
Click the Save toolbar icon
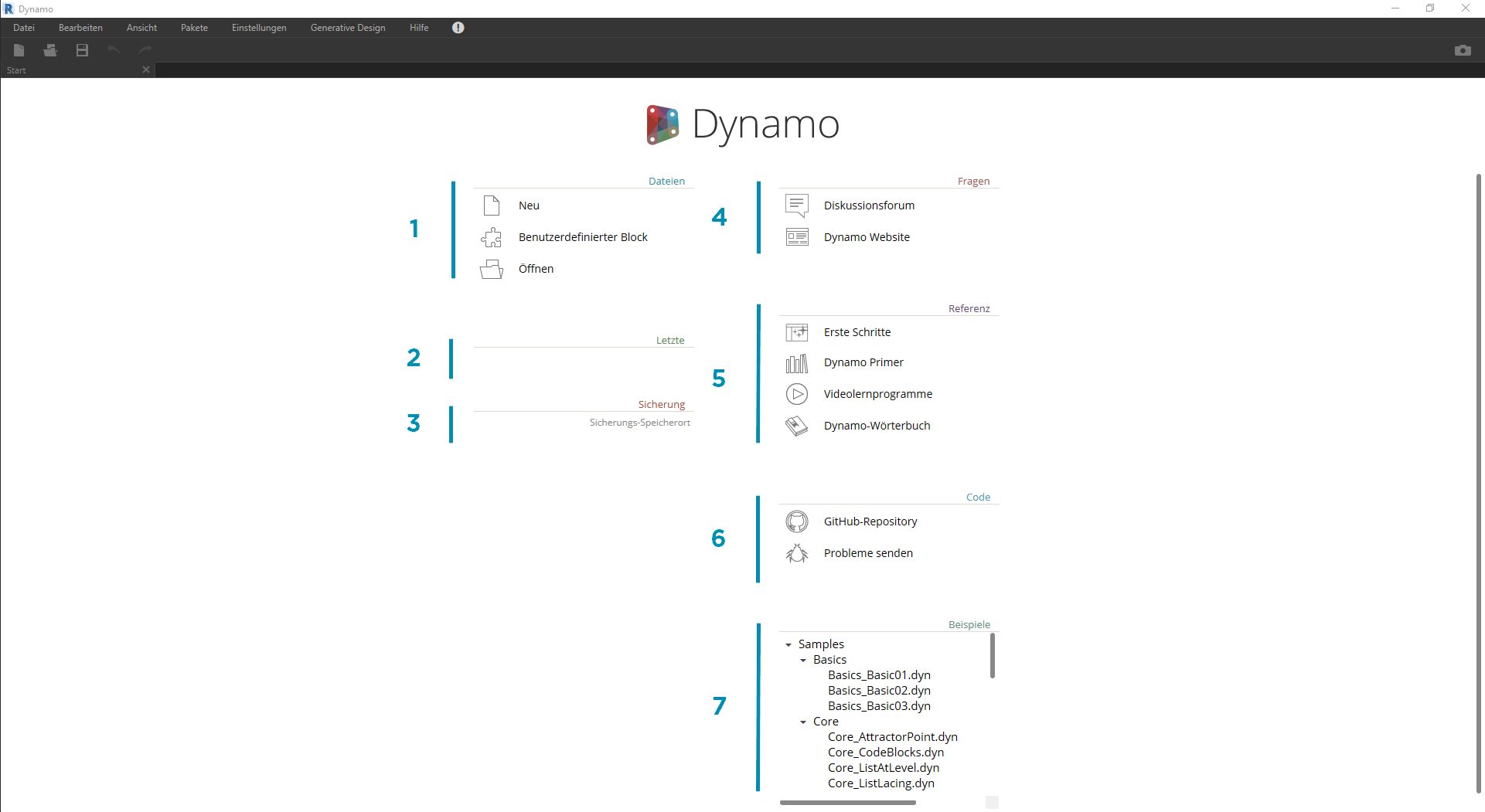pyautogui.click(x=82, y=50)
